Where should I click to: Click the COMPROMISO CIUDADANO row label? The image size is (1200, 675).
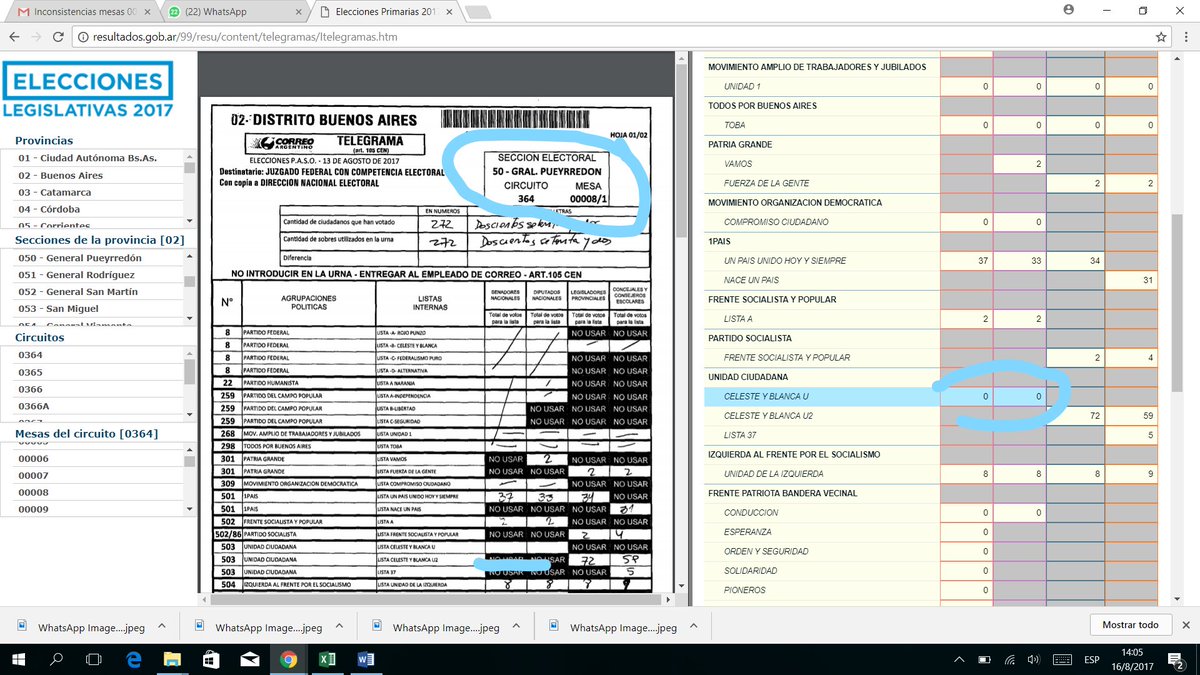click(x=776, y=222)
